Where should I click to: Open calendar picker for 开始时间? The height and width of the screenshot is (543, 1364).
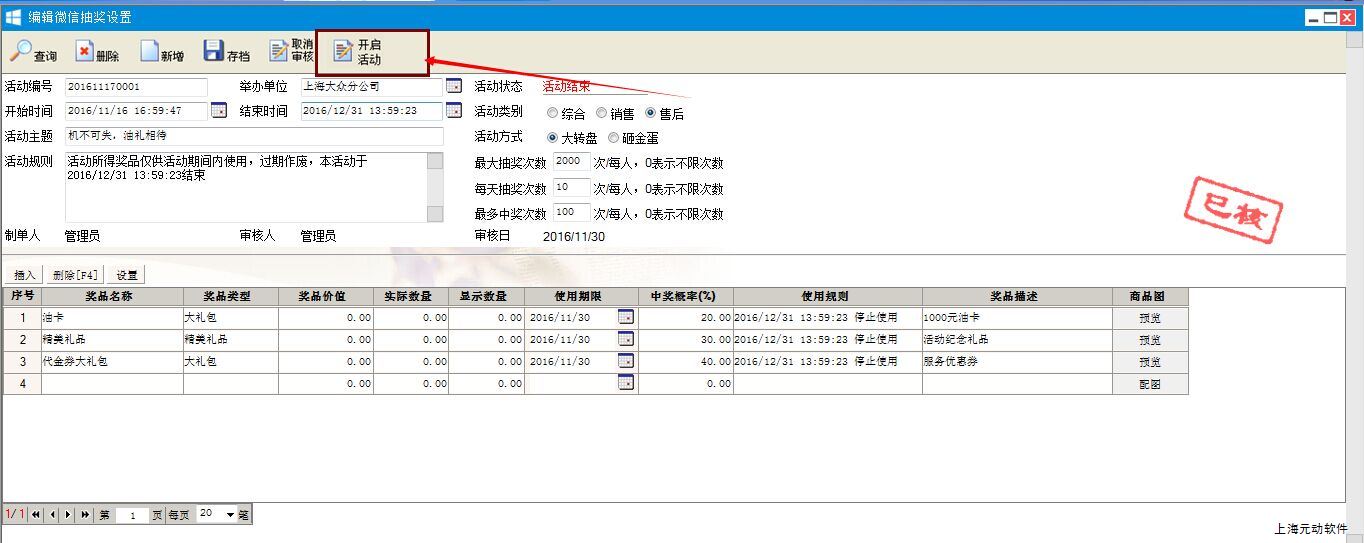coord(219,111)
